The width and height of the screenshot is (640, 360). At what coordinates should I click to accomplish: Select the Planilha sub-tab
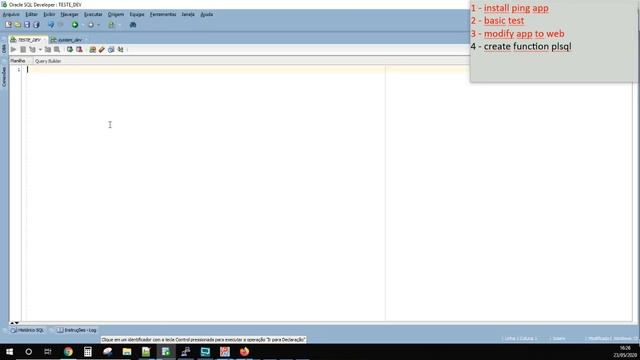tap(18, 61)
